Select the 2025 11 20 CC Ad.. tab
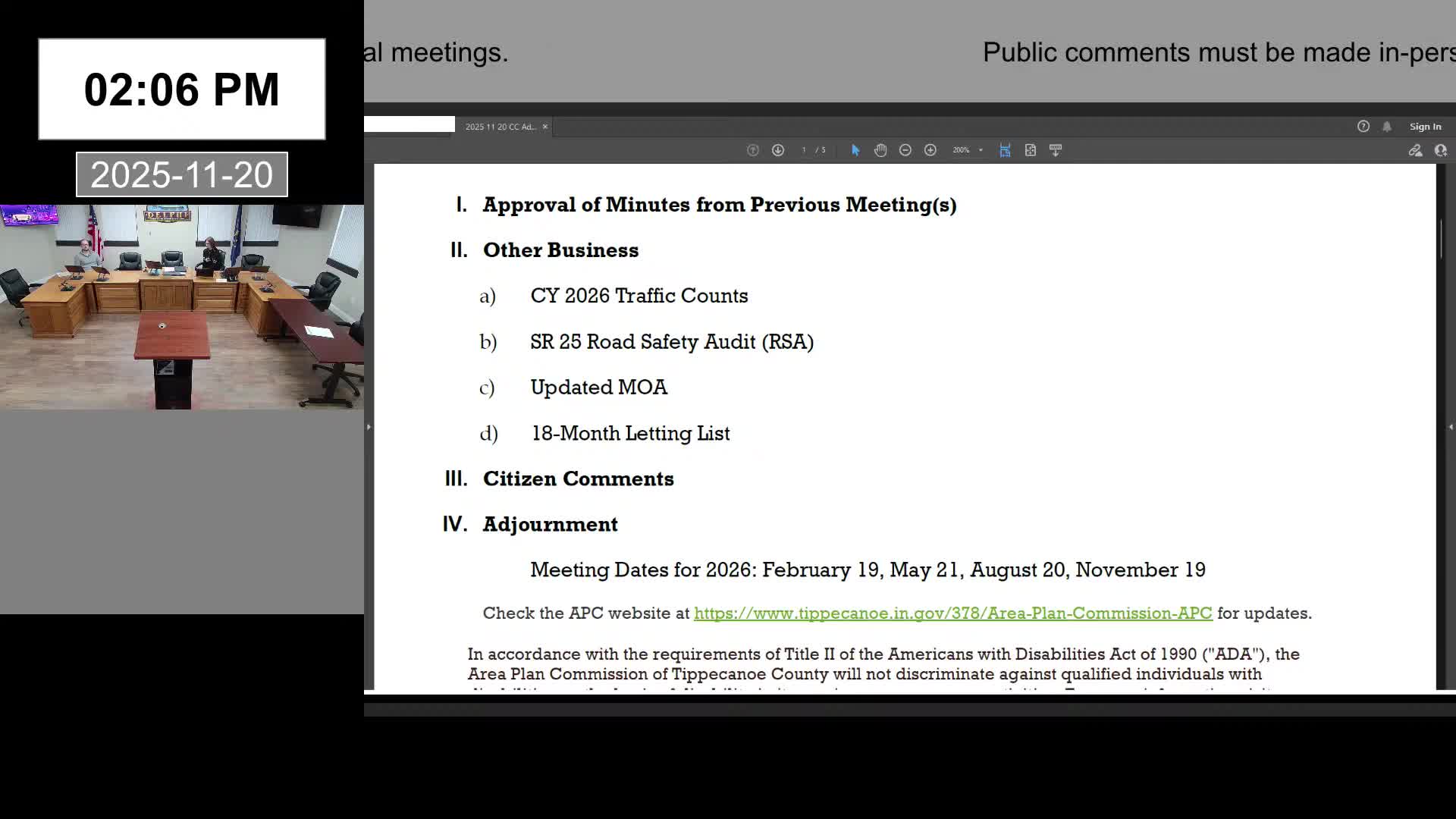 (500, 127)
